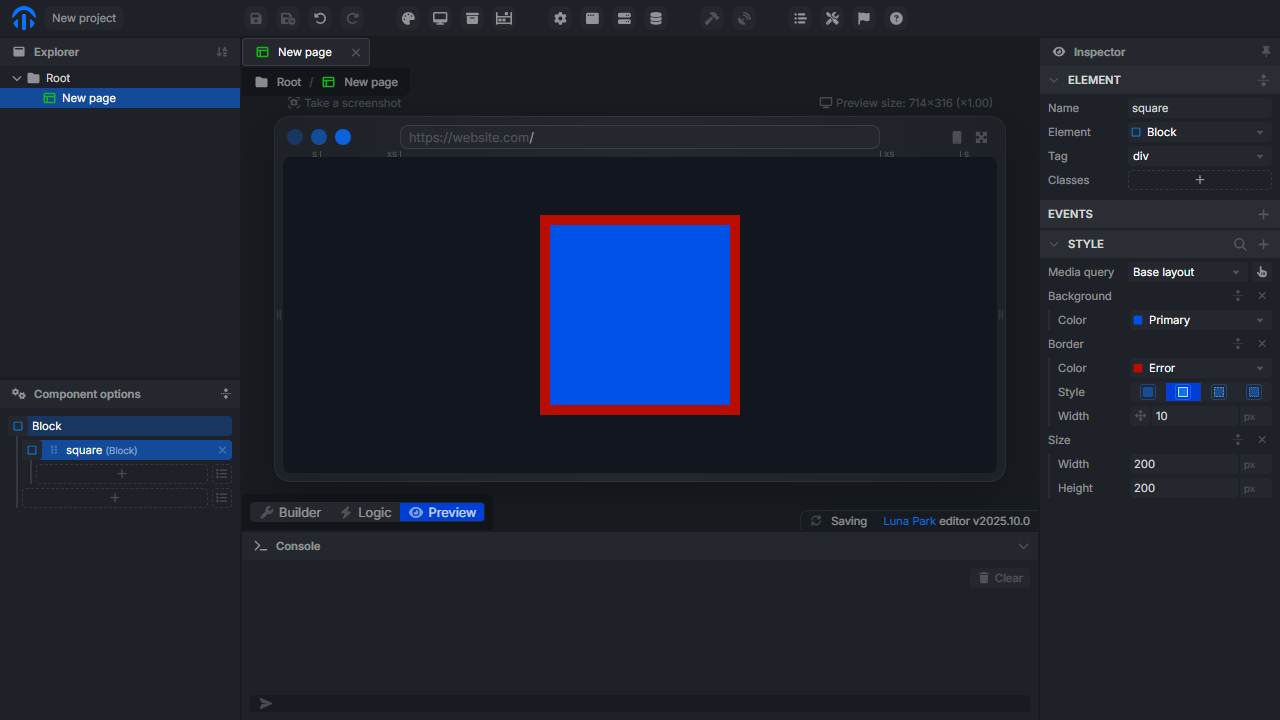Open the theme palette icon in toolbar
Viewport: 1280px width, 720px height.
(408, 18)
